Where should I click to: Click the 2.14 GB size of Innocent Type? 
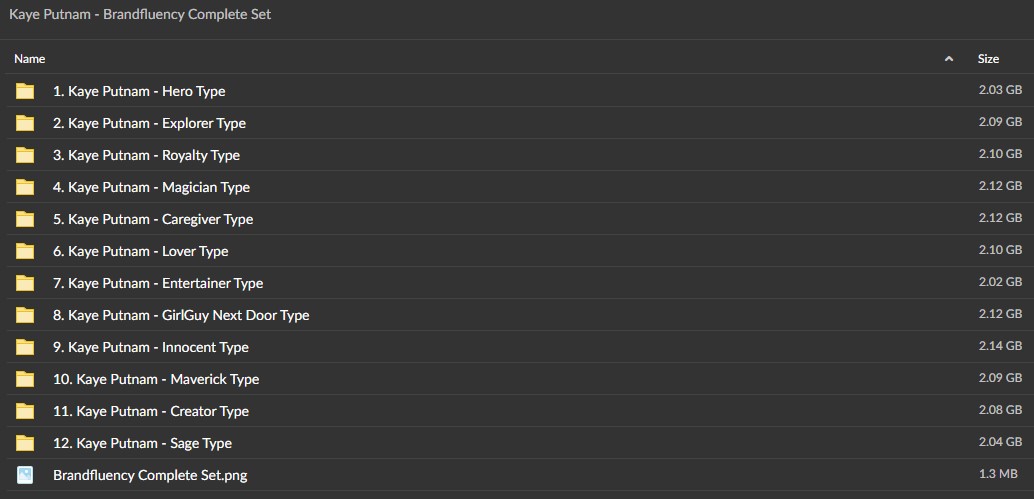[1000, 345]
